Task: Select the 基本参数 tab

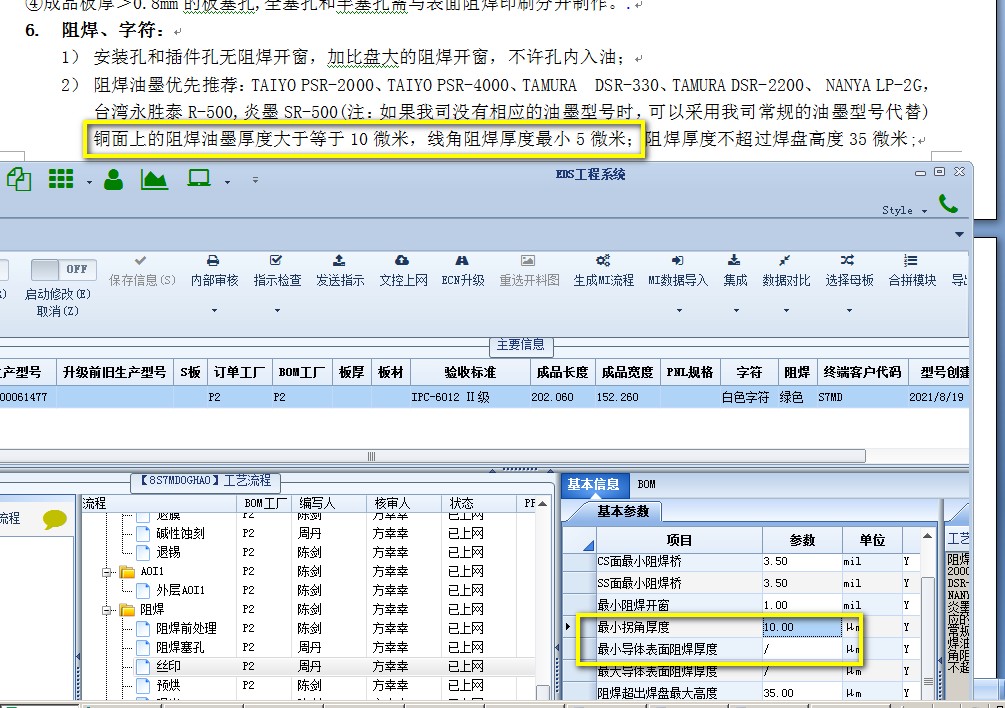Action: (x=623, y=511)
